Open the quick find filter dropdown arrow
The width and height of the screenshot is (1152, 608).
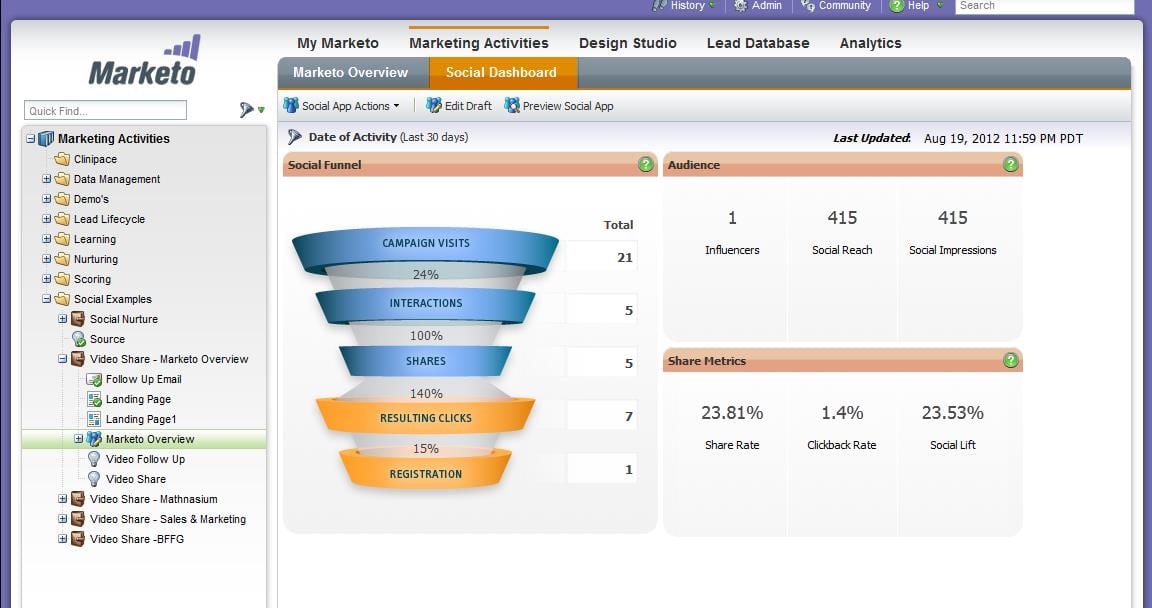point(261,110)
